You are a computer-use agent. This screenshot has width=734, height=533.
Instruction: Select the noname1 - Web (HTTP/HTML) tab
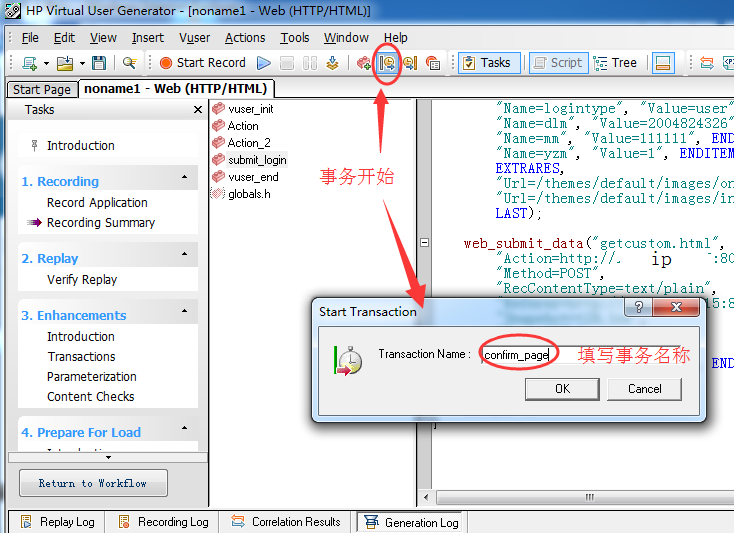[x=176, y=88]
